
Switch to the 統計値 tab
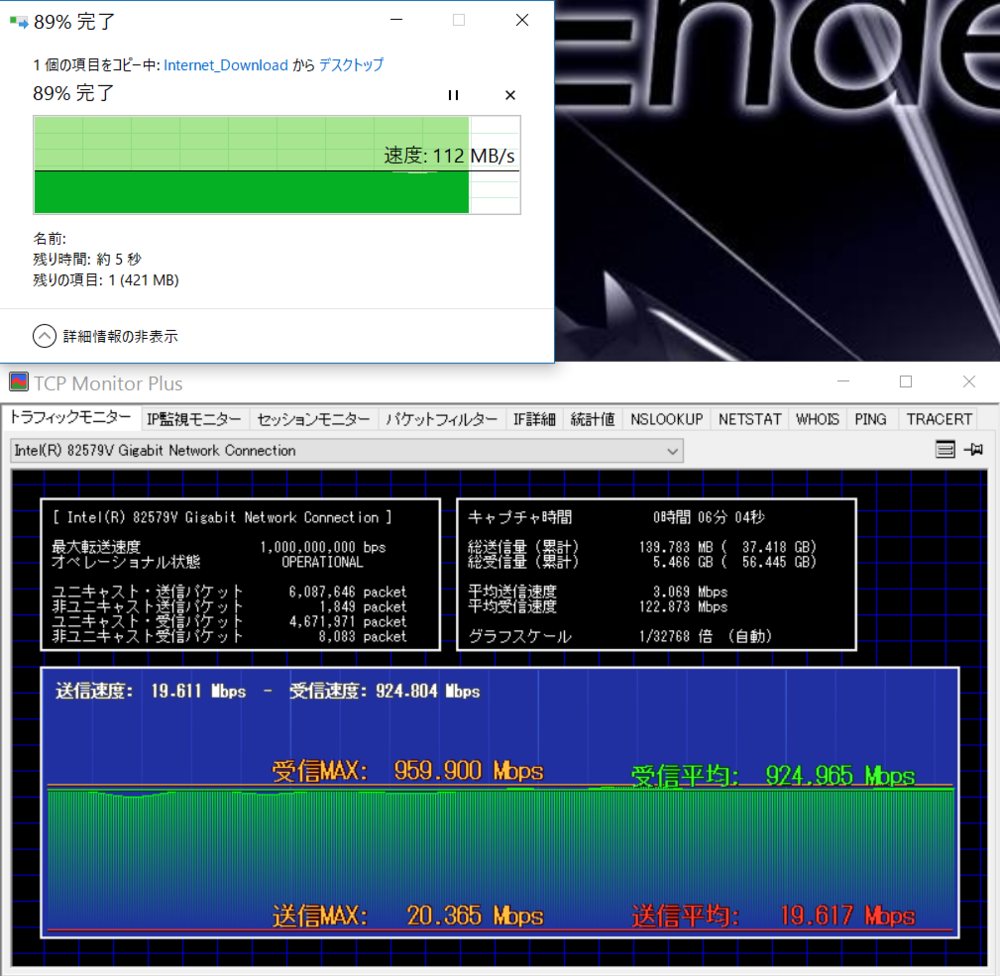[592, 419]
